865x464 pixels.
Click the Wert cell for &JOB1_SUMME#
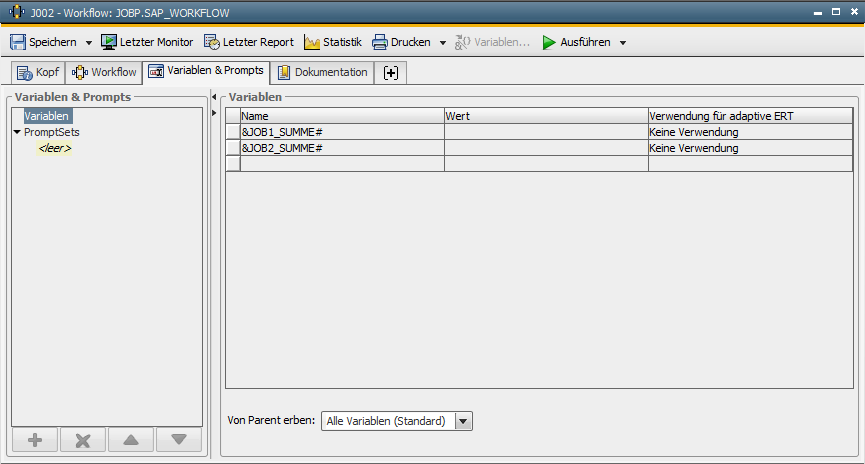coord(545,132)
